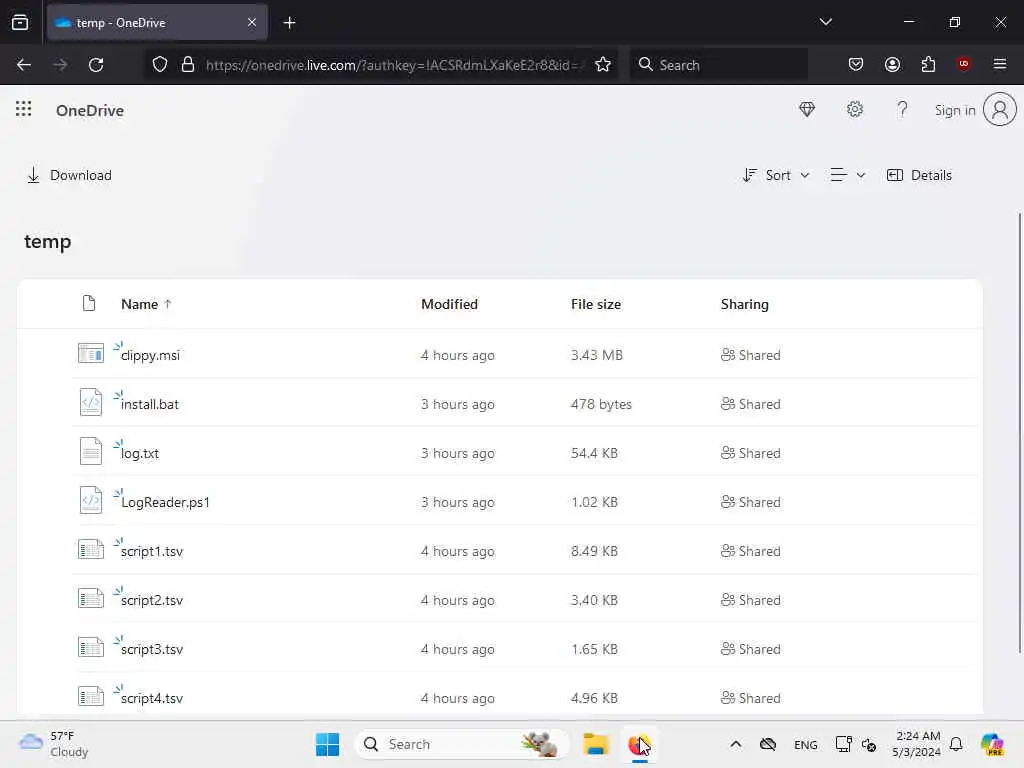This screenshot has height=768, width=1024.
Task: Select the script2.tsv file icon
Action: click(x=91, y=598)
